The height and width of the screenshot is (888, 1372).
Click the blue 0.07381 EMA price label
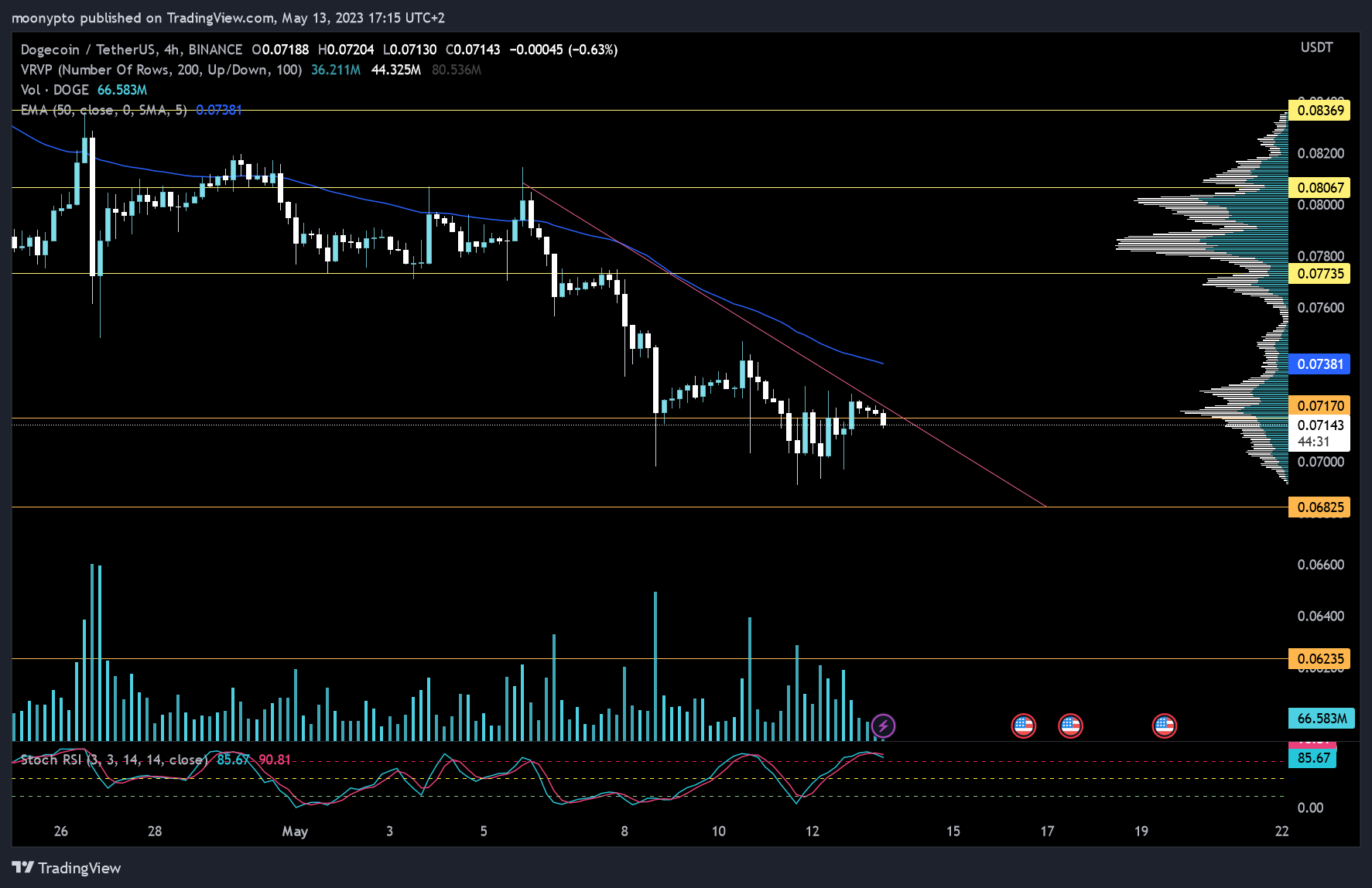(1319, 364)
